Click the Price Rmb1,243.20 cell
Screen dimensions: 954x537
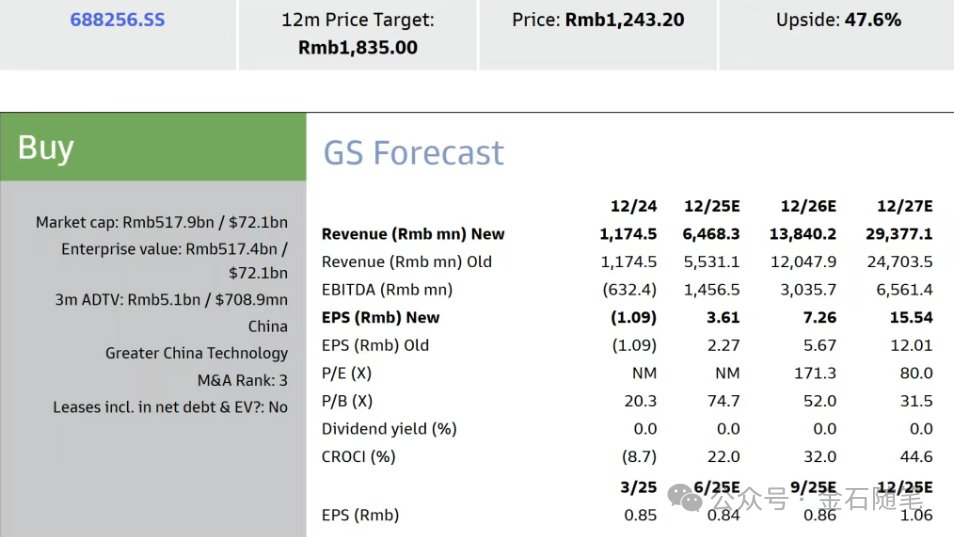(x=598, y=34)
